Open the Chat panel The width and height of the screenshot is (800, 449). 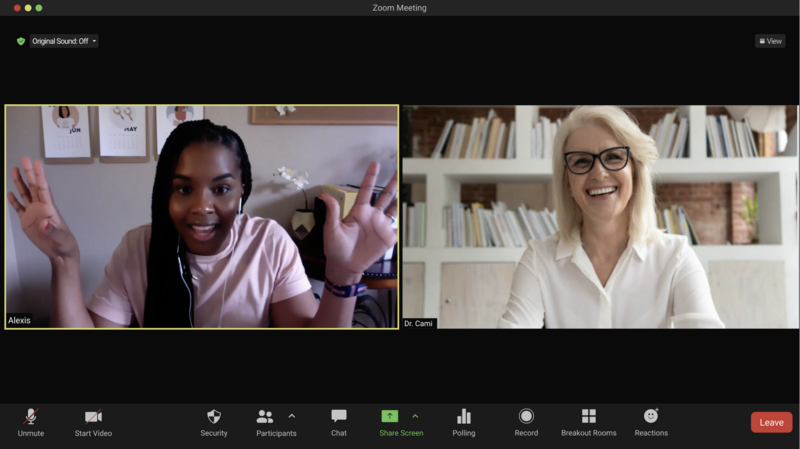tap(339, 417)
